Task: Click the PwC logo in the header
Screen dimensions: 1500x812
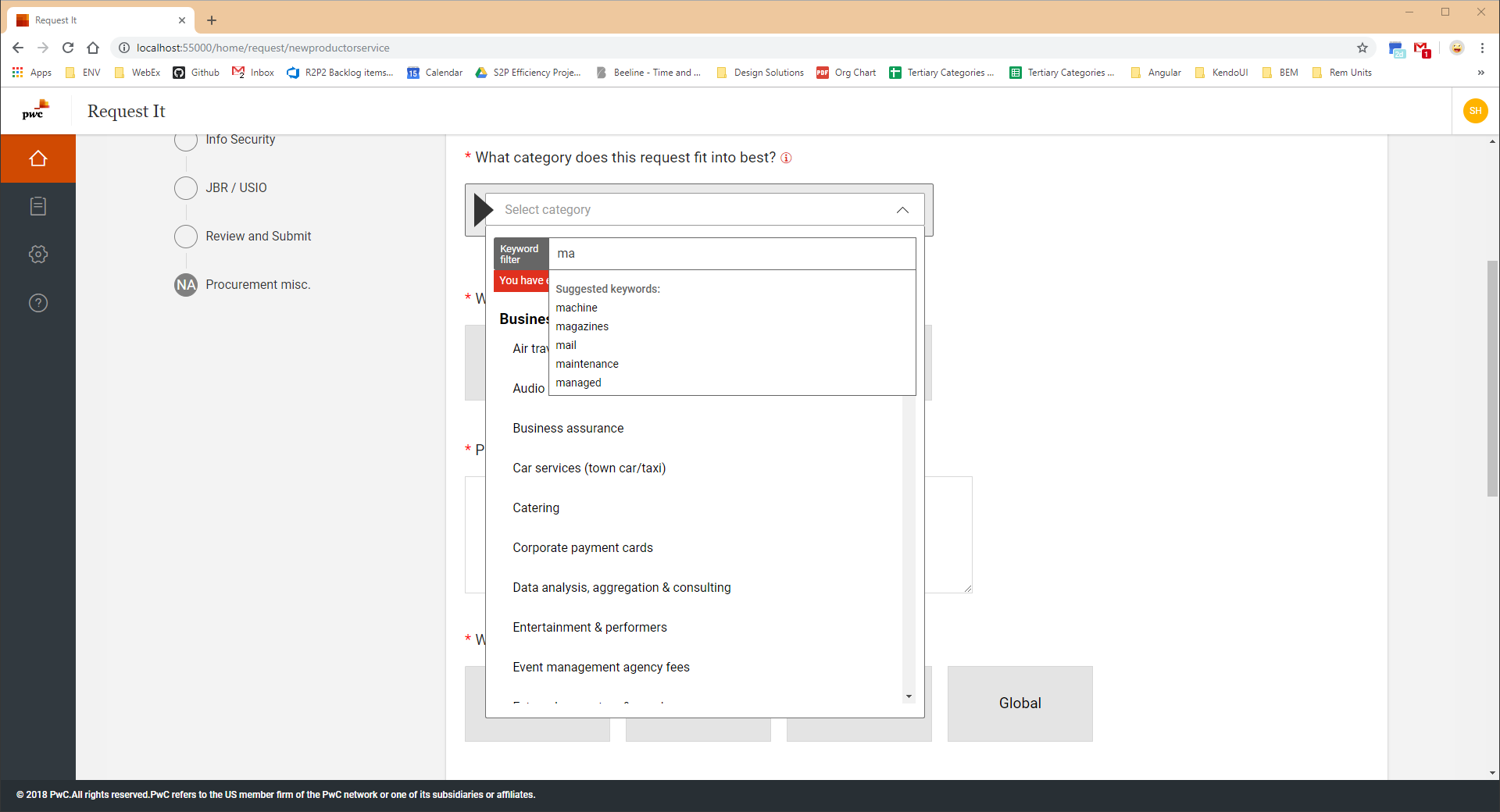Action: click(34, 110)
